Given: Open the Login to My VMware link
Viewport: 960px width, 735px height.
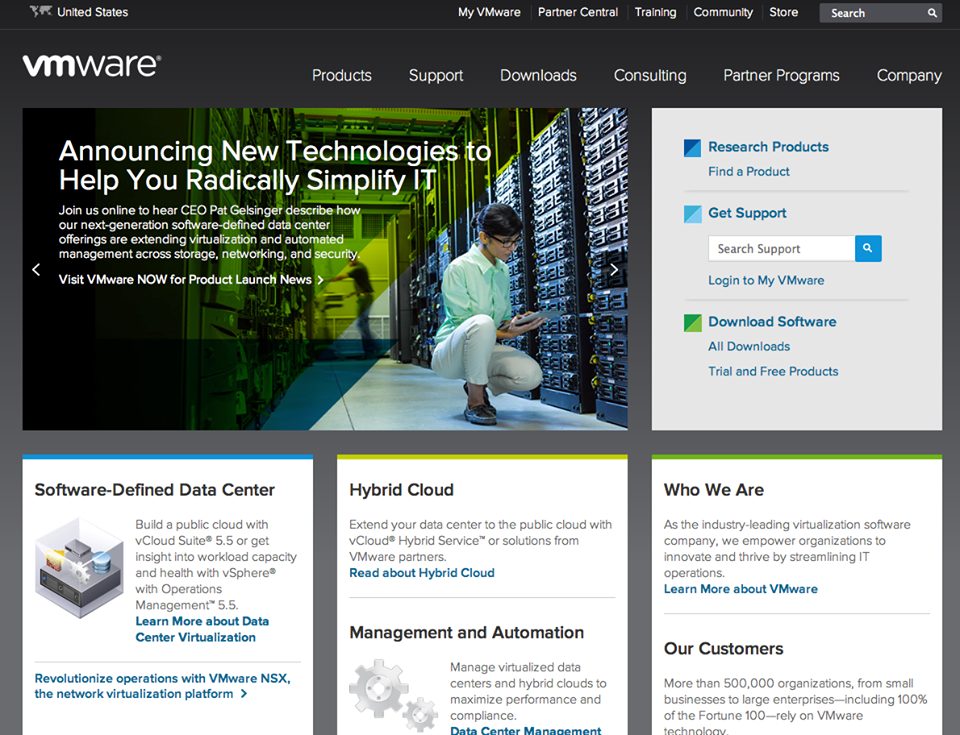Looking at the screenshot, I should pyautogui.click(x=766, y=280).
